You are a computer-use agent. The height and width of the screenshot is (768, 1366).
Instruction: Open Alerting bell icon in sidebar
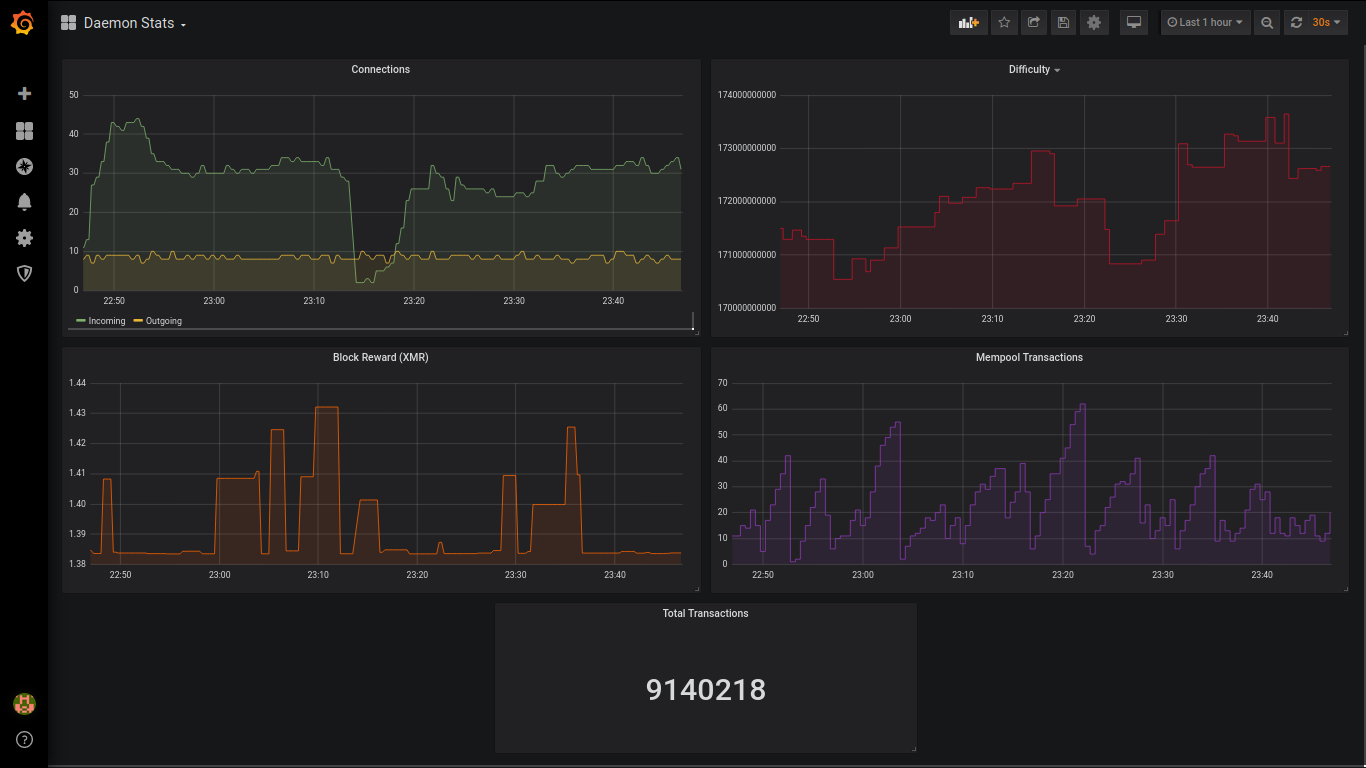pos(24,202)
